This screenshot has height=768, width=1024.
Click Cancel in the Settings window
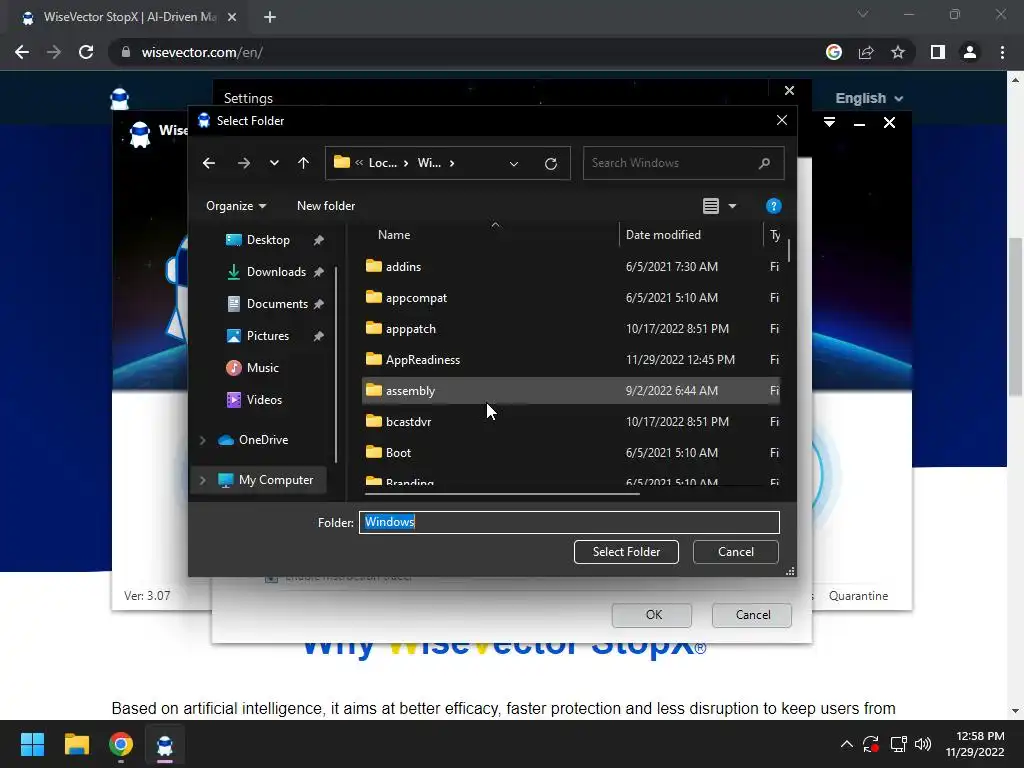point(752,615)
